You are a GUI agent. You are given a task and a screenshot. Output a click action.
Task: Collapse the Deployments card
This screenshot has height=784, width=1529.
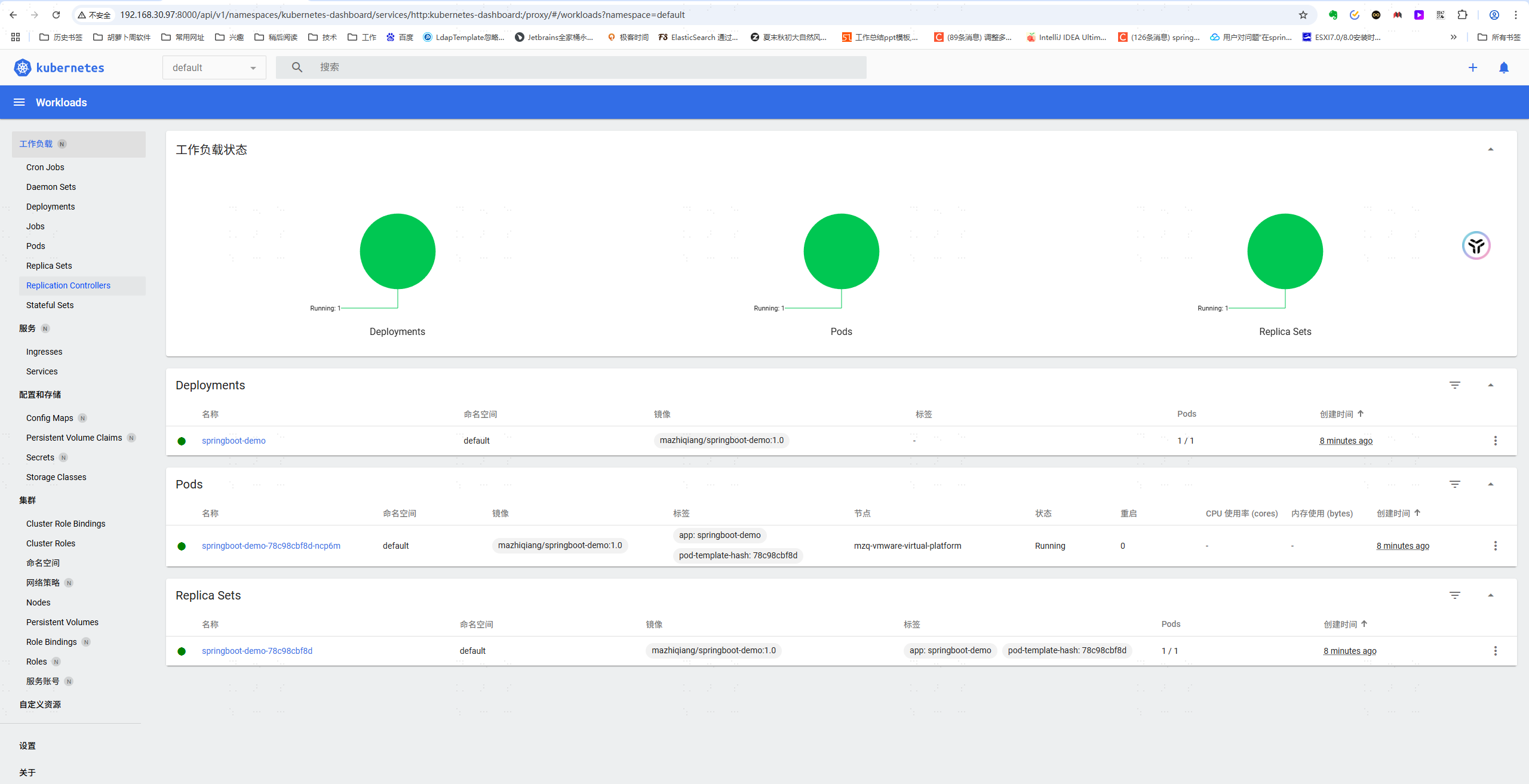(1490, 385)
